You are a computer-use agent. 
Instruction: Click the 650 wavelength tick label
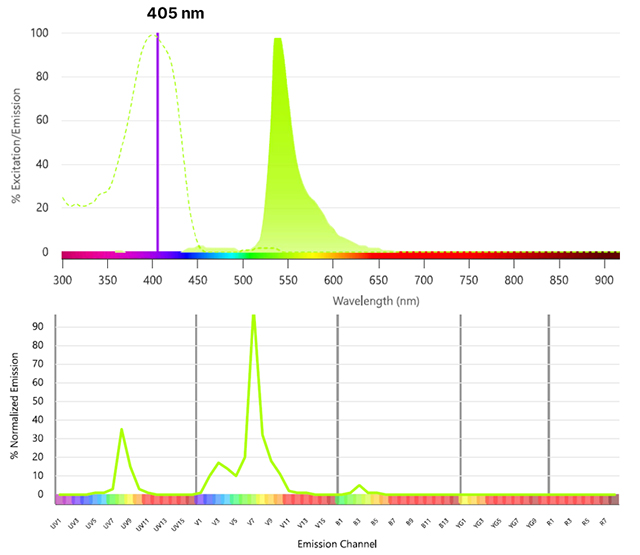tap(378, 280)
